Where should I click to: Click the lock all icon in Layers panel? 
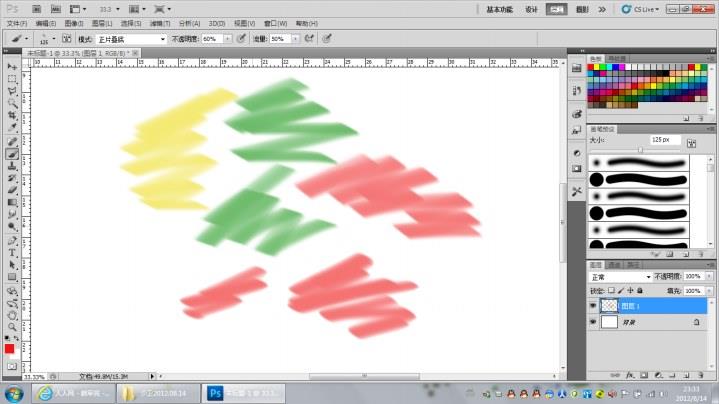[x=639, y=290]
